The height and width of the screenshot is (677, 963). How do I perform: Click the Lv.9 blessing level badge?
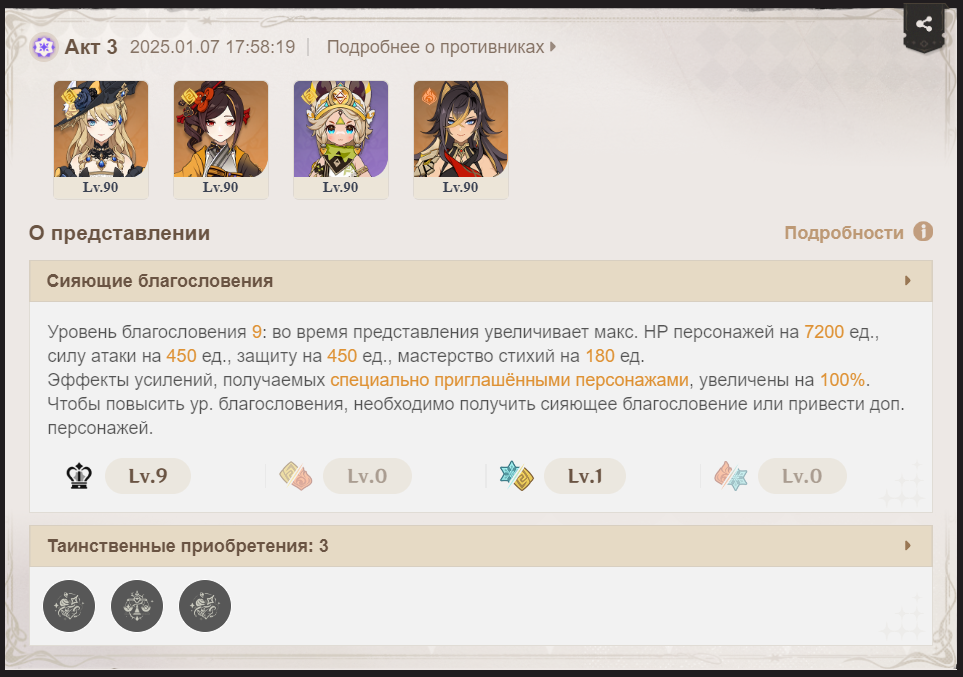pyautogui.click(x=148, y=476)
